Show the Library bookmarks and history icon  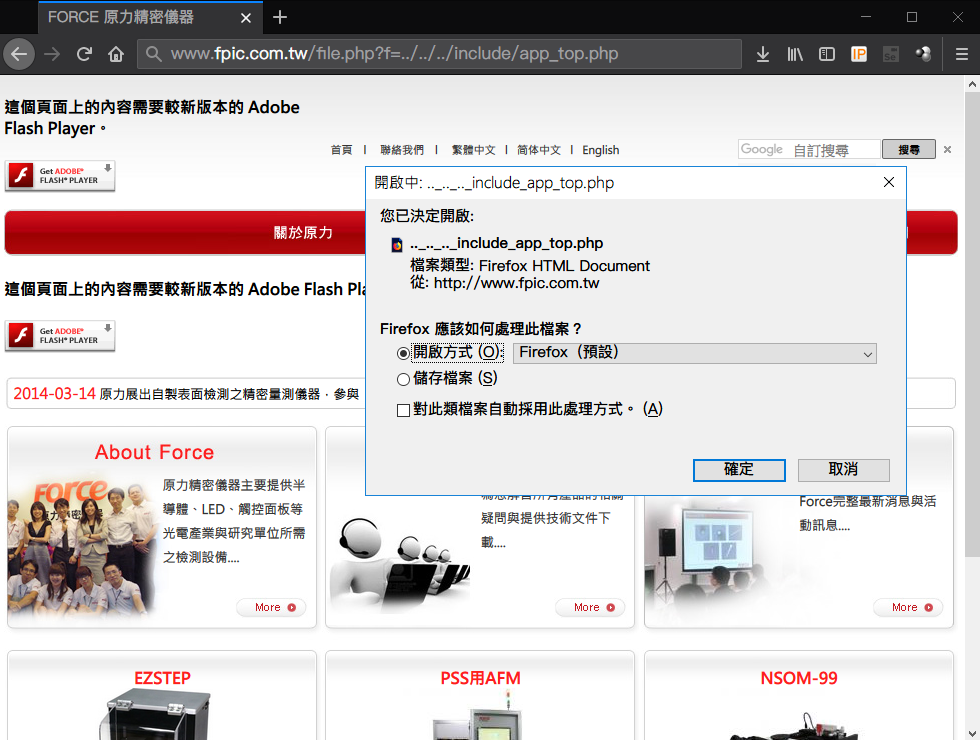click(x=795, y=54)
